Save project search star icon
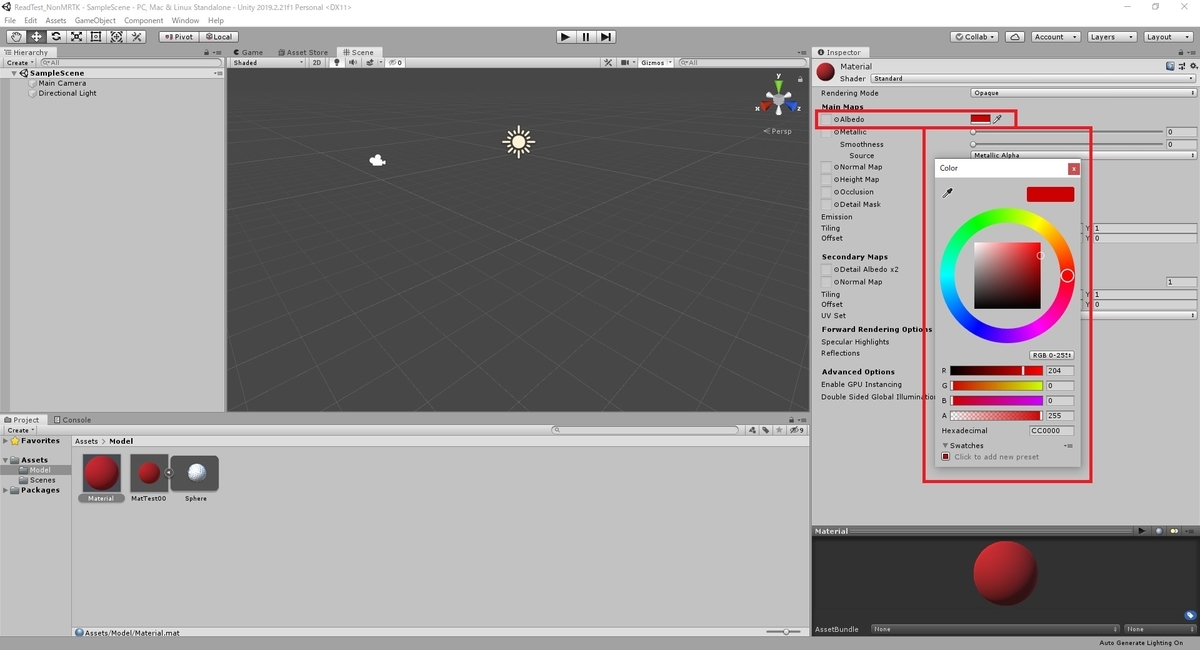This screenshot has width=1200, height=650. (x=778, y=430)
